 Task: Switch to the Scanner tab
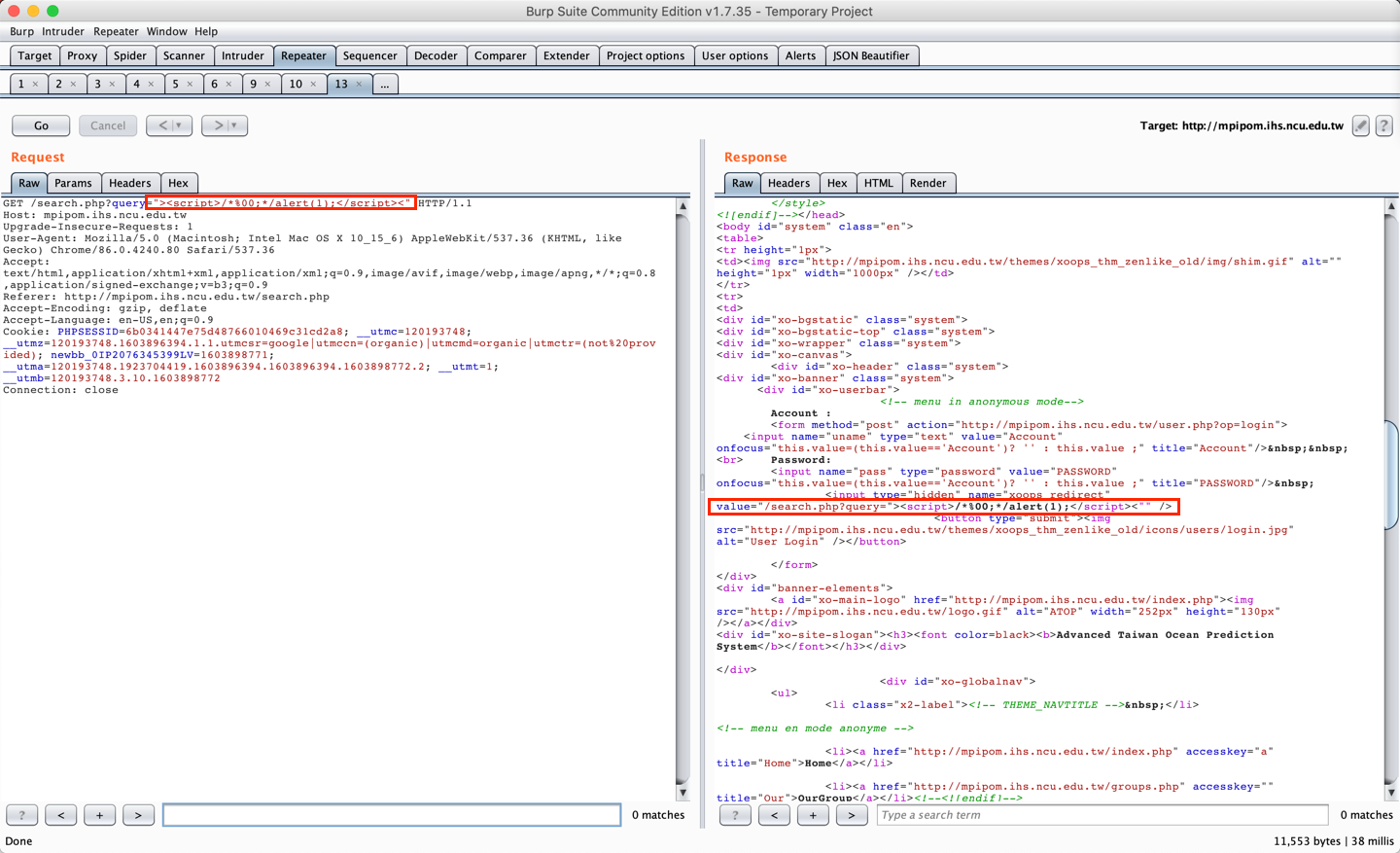pos(184,55)
